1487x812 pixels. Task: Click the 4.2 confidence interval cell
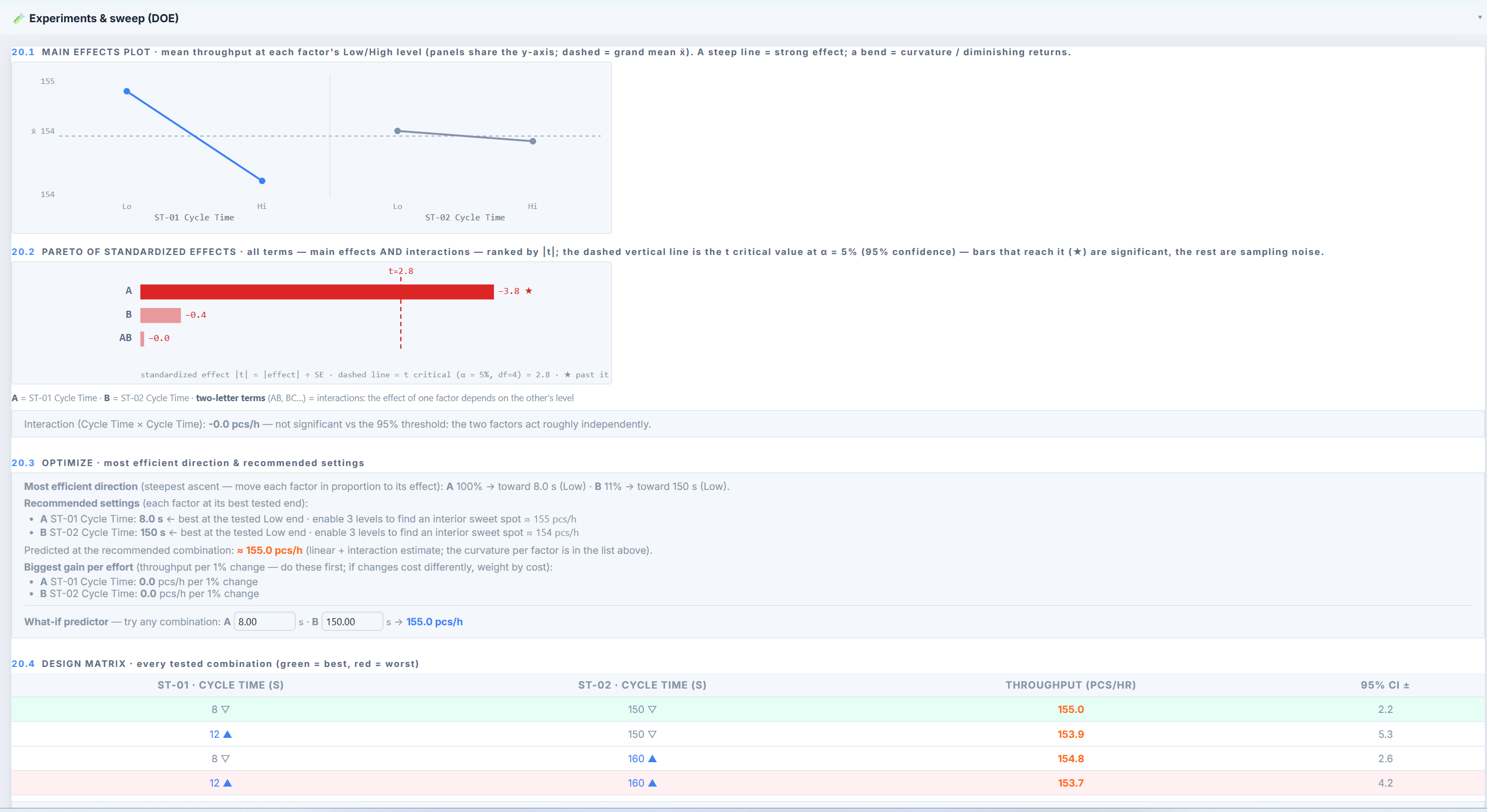click(x=1385, y=783)
